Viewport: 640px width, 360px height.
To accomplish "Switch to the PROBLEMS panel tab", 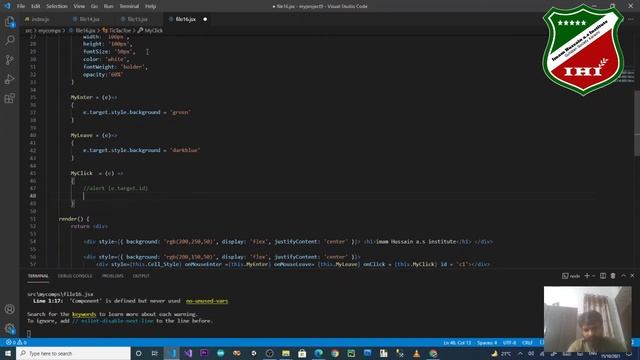I will point(112,276).
